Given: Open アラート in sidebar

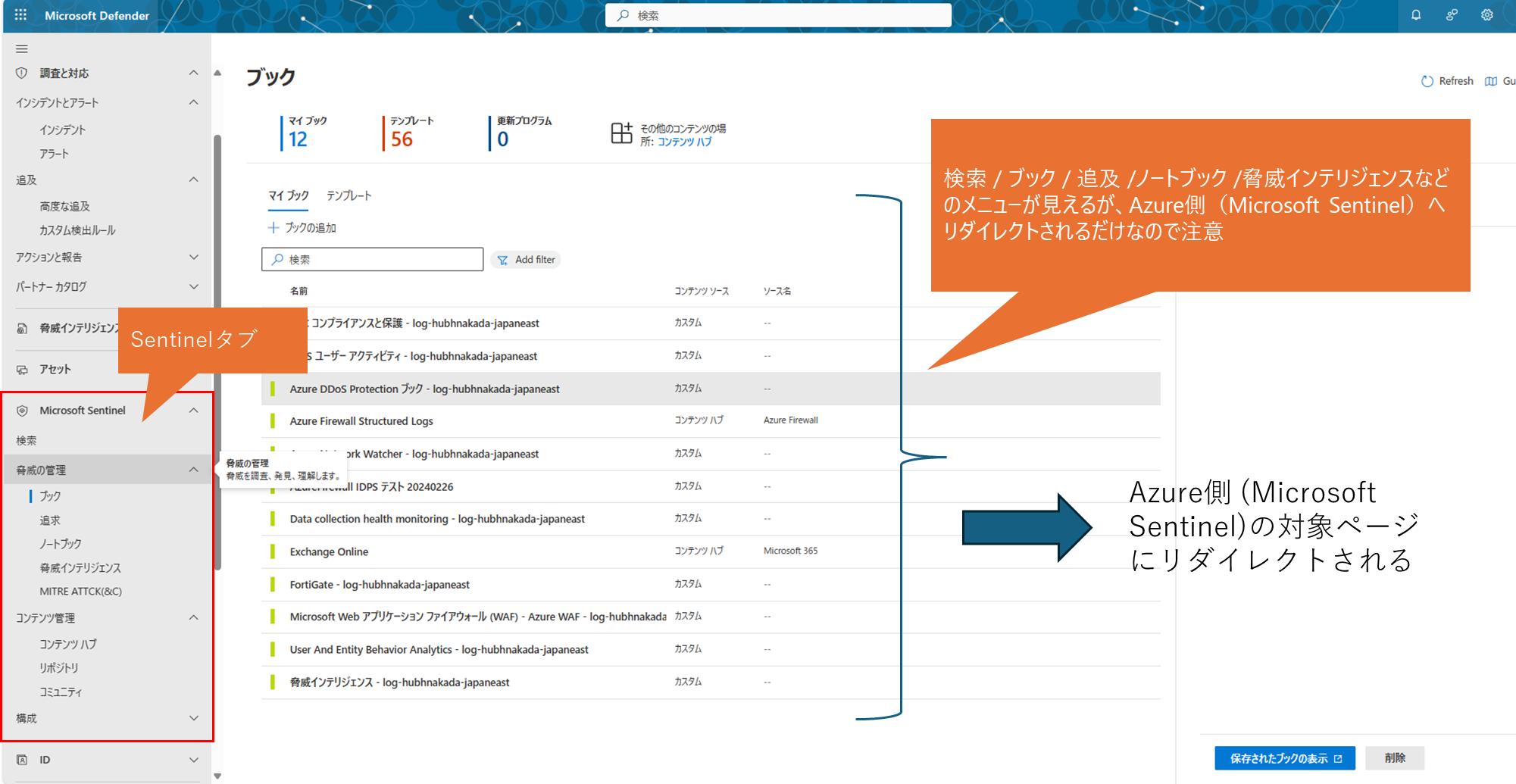Looking at the screenshot, I should click(54, 154).
